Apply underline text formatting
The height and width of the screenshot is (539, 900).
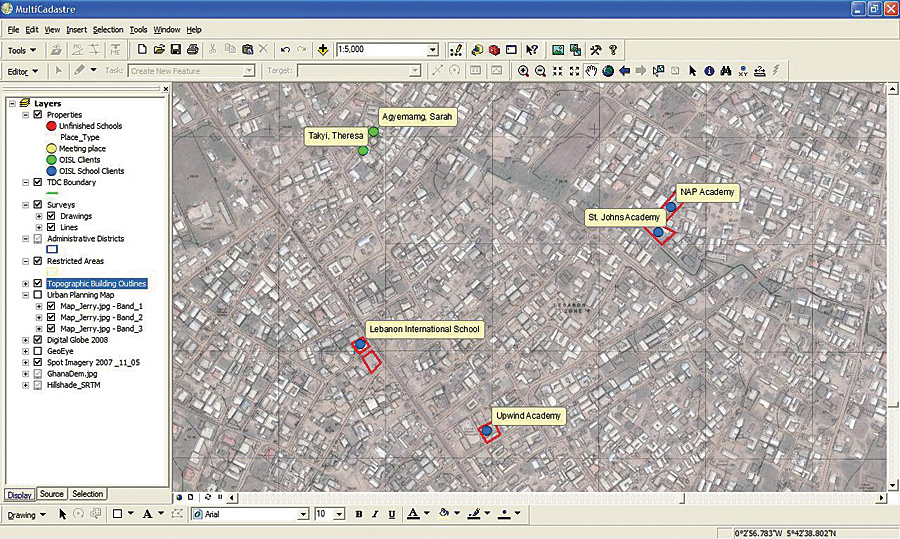click(391, 514)
